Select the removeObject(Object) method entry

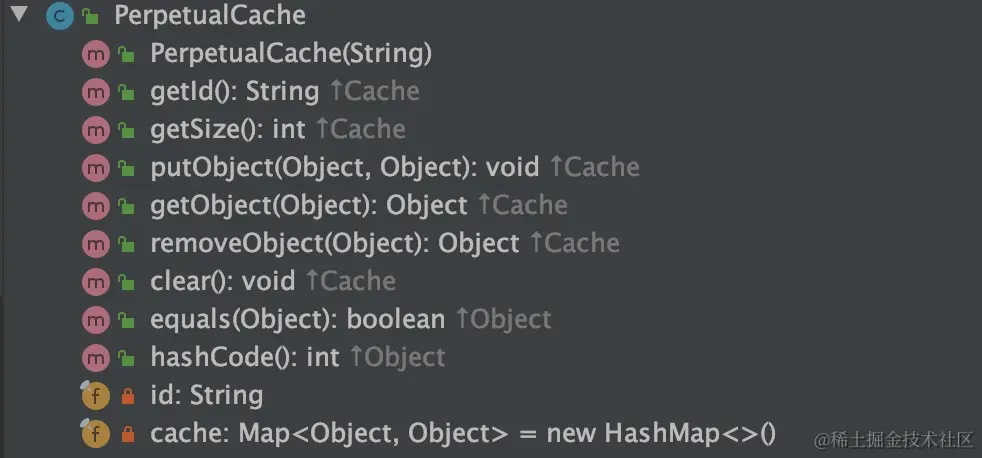tap(334, 244)
